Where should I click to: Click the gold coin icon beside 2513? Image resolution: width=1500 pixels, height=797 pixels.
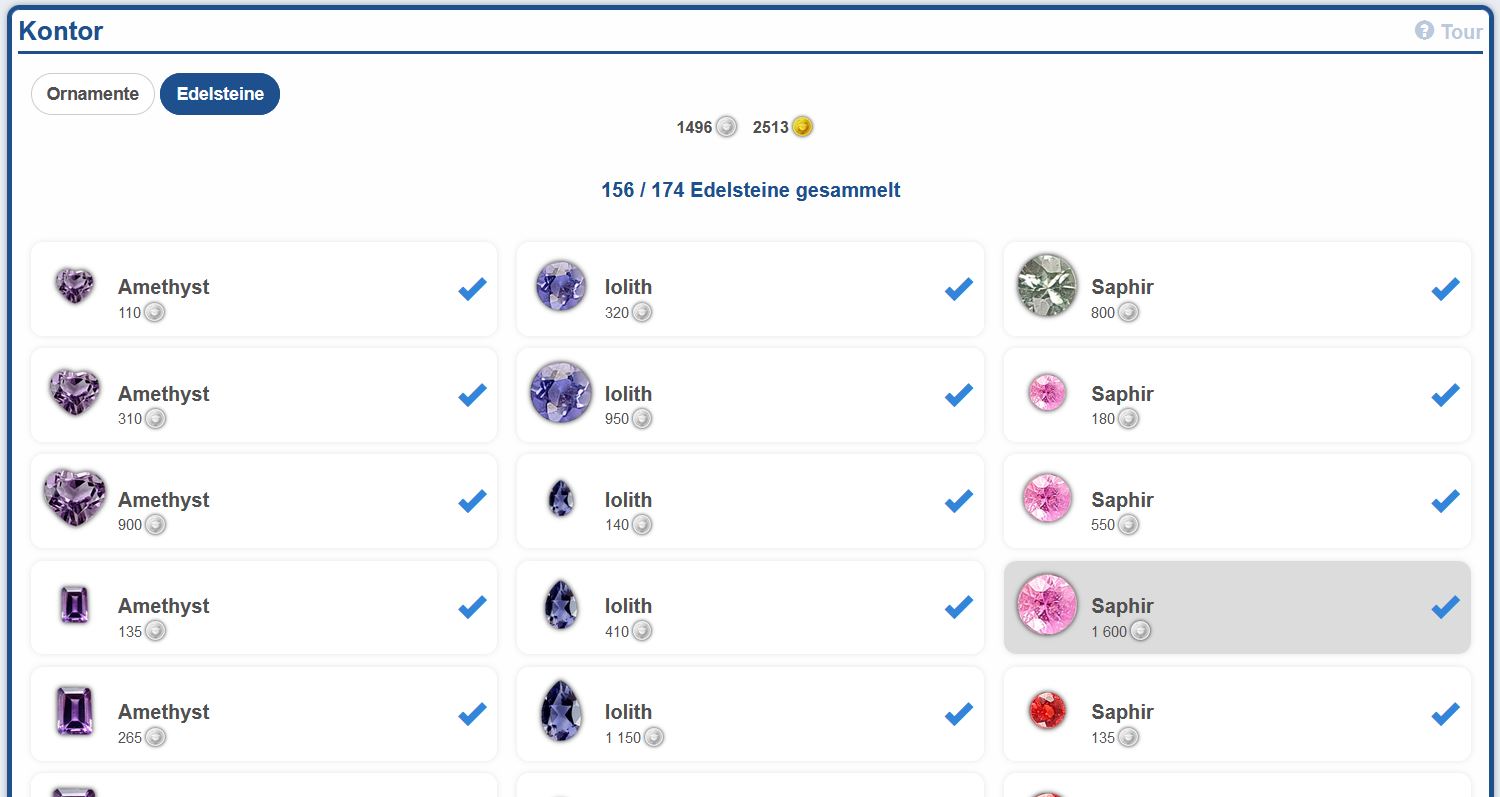802,127
